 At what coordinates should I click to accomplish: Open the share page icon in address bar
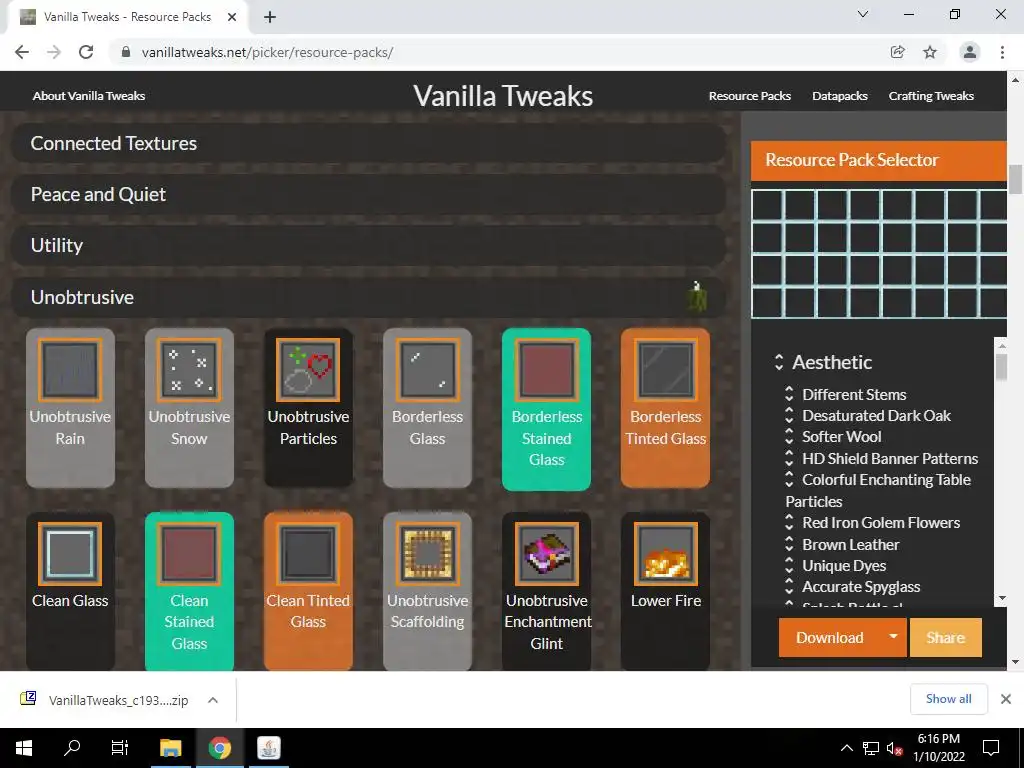tap(898, 52)
